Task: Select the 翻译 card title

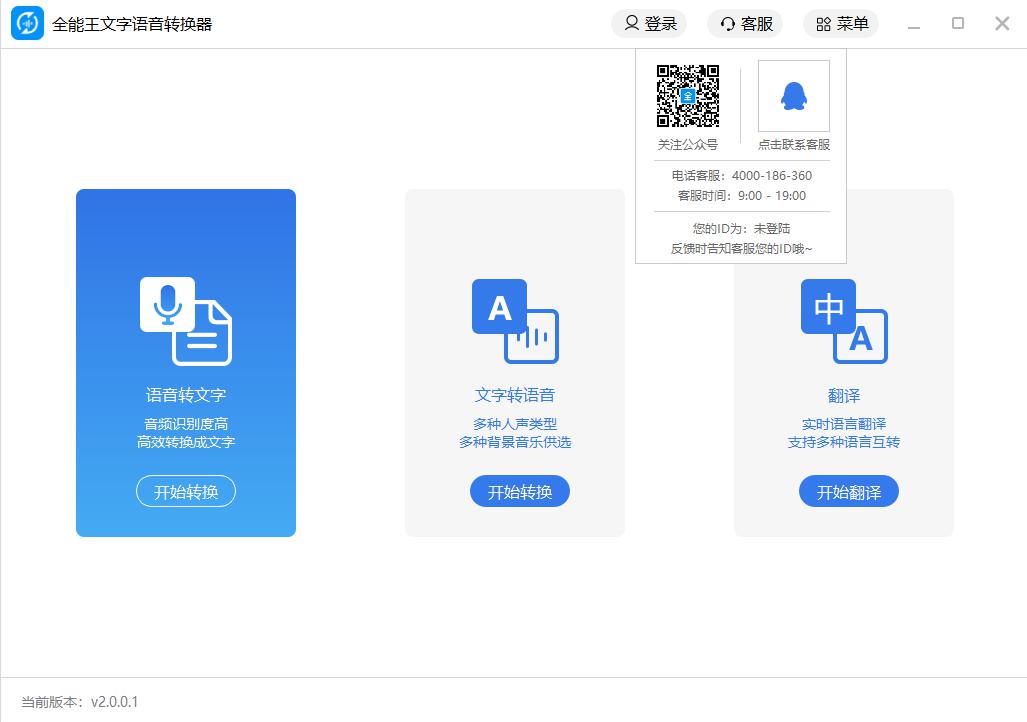Action: point(843,395)
